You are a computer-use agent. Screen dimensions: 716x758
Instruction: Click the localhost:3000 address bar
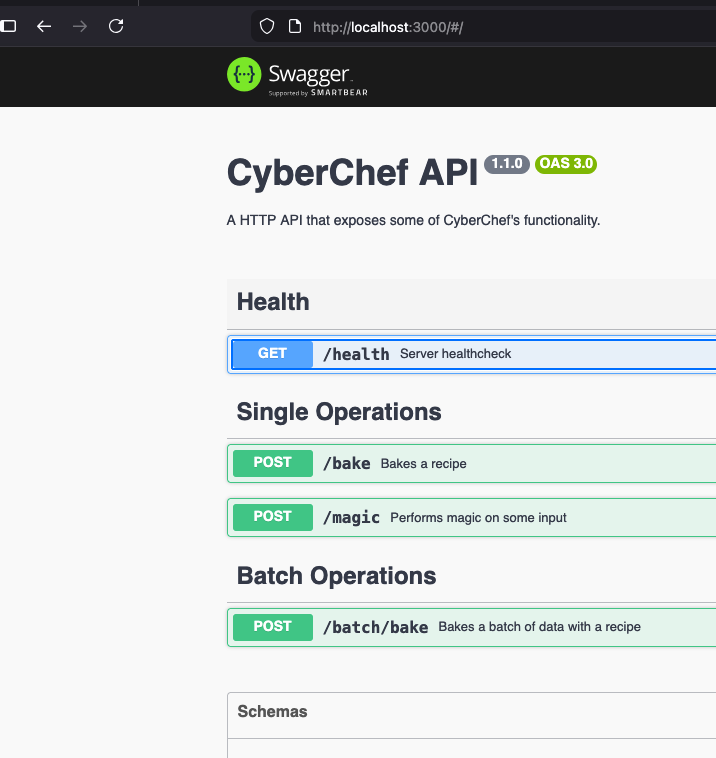pyautogui.click(x=483, y=27)
